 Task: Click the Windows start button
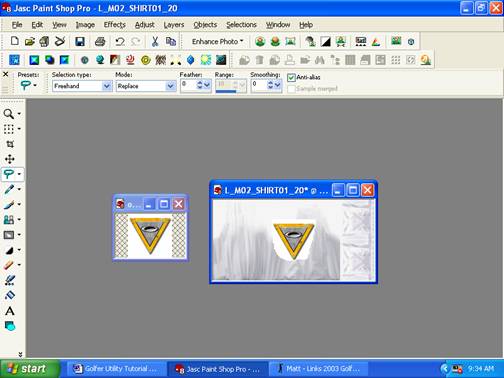pyautogui.click(x=30, y=369)
